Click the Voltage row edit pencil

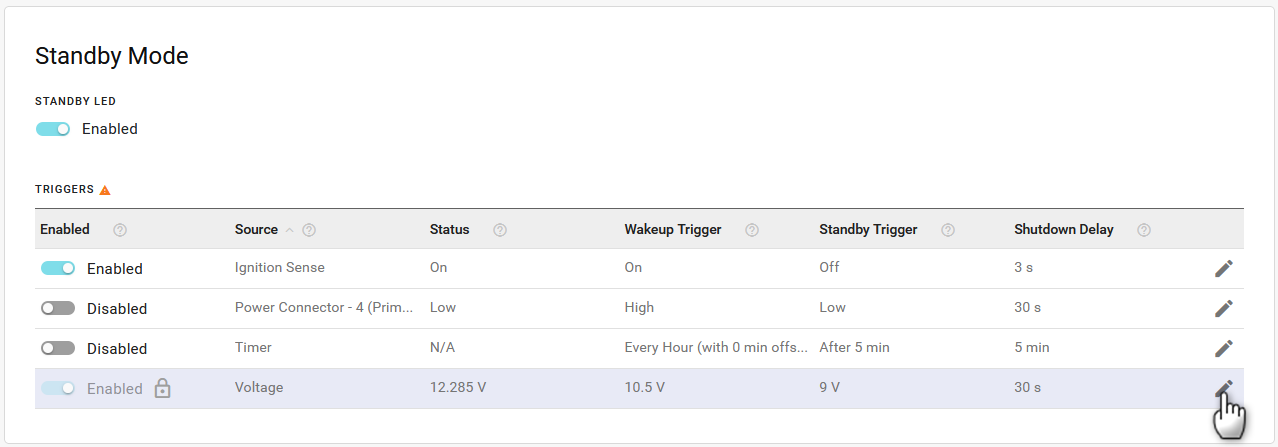tap(1223, 389)
